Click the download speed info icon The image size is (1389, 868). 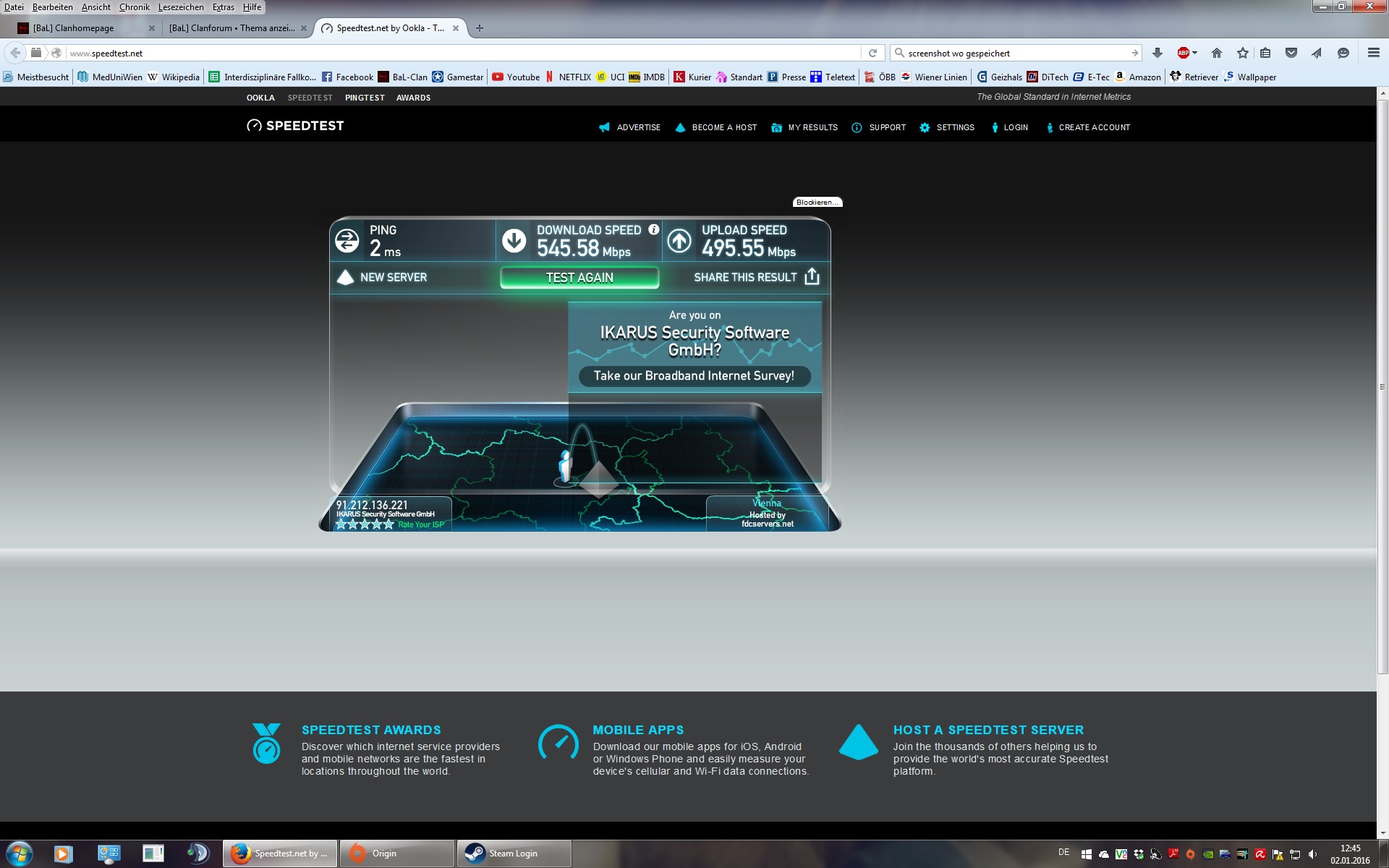click(x=653, y=229)
